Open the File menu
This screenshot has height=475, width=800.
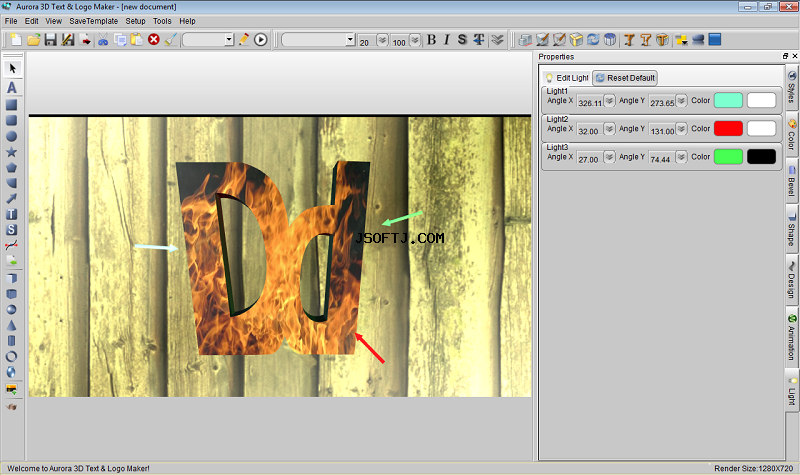(11, 21)
